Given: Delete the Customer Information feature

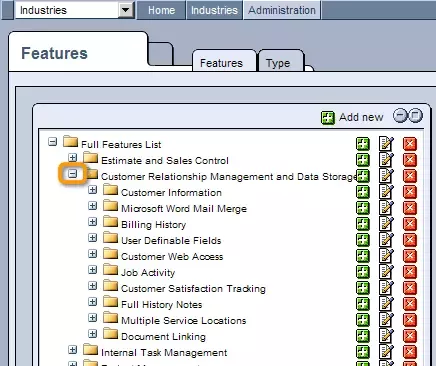Looking at the screenshot, I should (x=410, y=192).
